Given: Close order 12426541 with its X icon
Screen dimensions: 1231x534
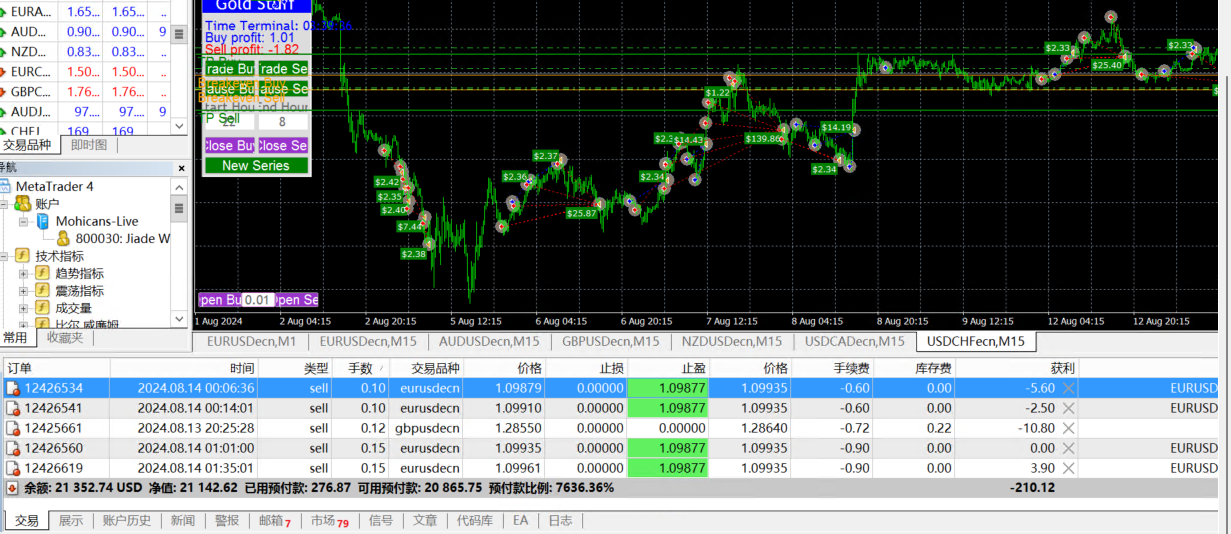Looking at the screenshot, I should (1068, 408).
